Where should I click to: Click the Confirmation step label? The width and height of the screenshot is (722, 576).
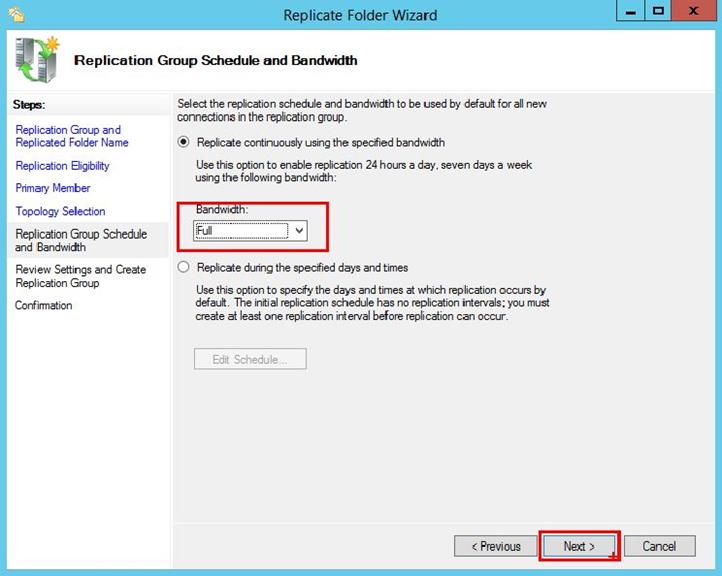(x=43, y=305)
